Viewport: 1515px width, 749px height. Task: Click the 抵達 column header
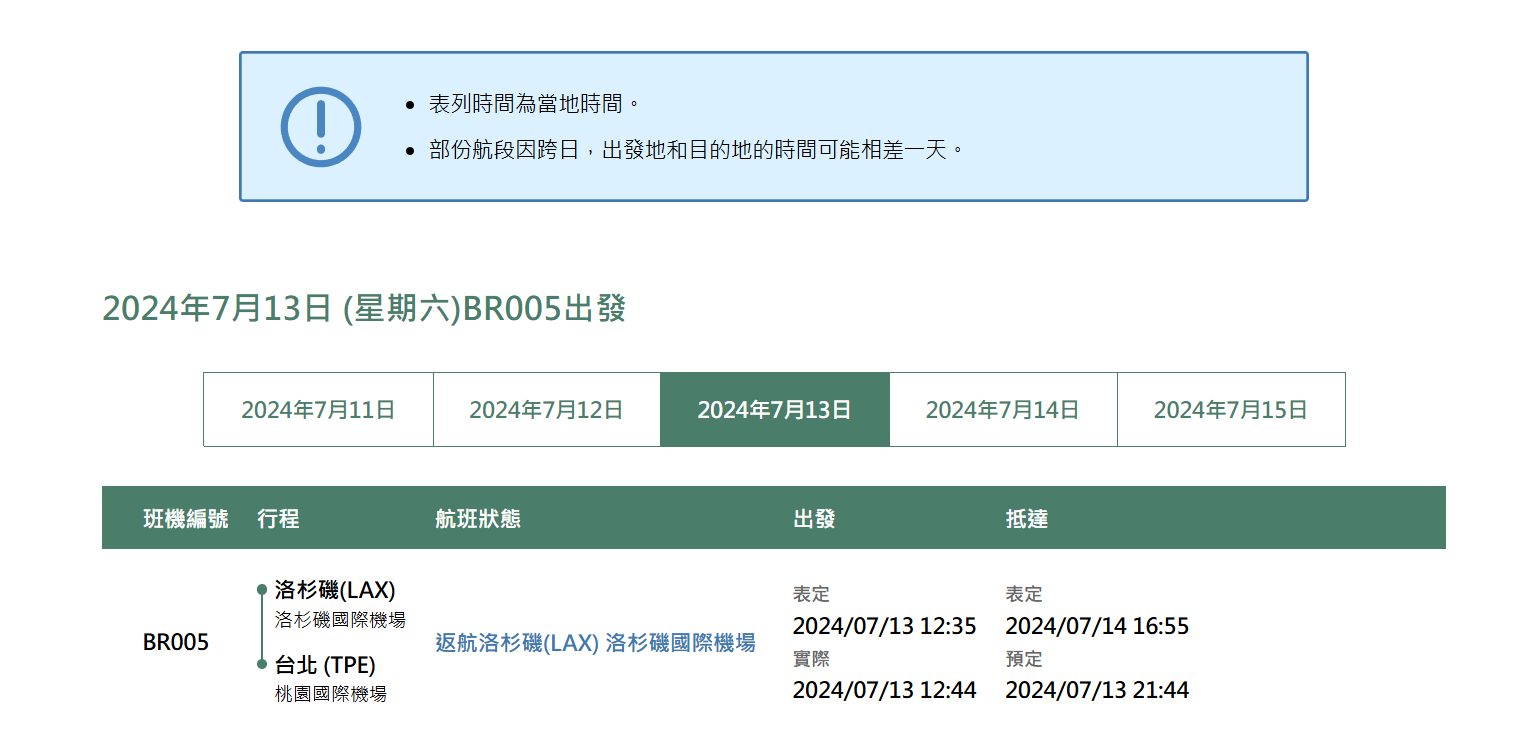1026,518
